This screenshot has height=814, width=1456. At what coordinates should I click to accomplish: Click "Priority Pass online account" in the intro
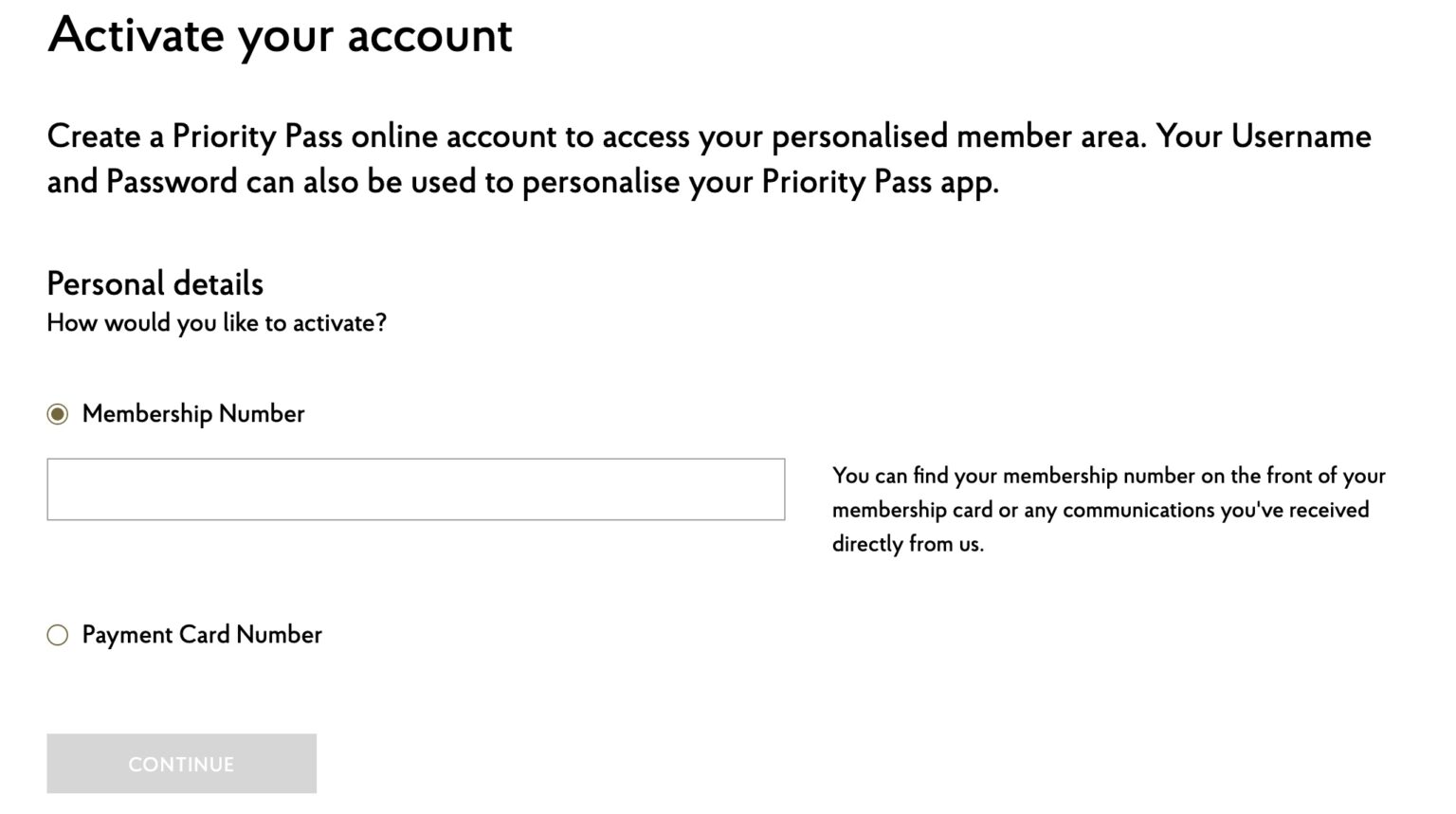(x=364, y=136)
